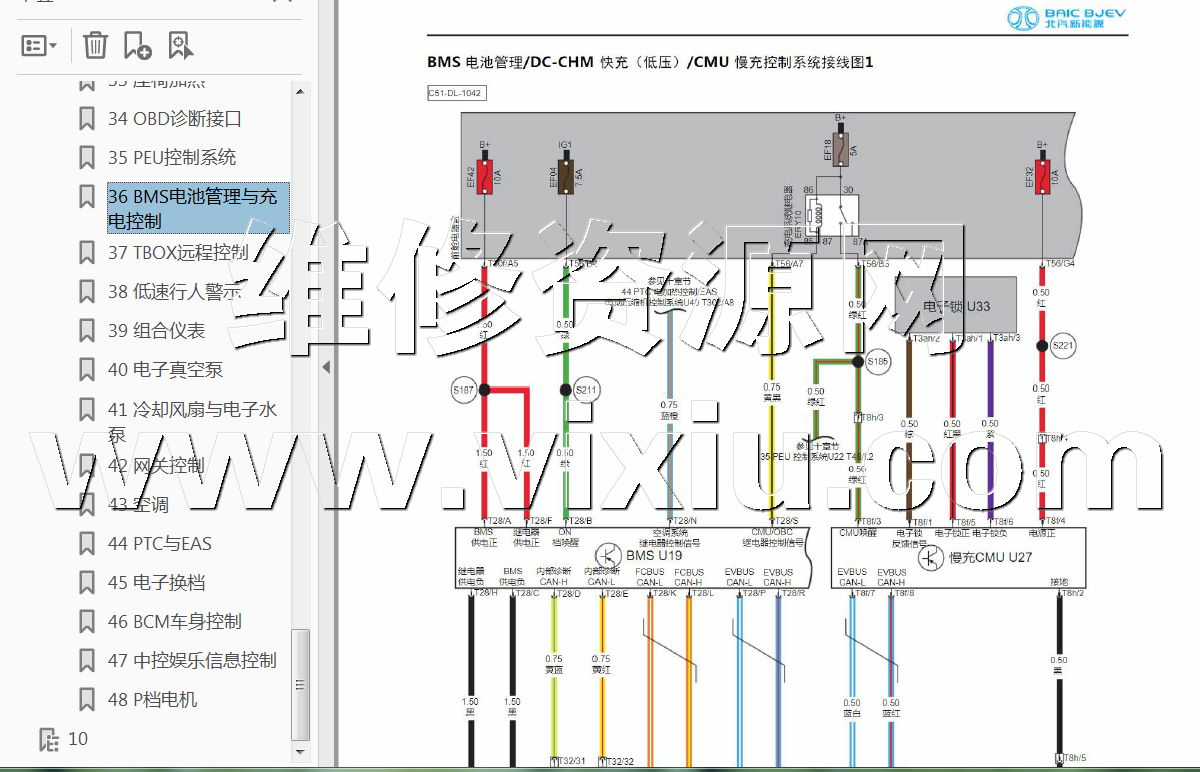Click the find current bookmark icon
The width and height of the screenshot is (1200, 772).
tap(181, 45)
